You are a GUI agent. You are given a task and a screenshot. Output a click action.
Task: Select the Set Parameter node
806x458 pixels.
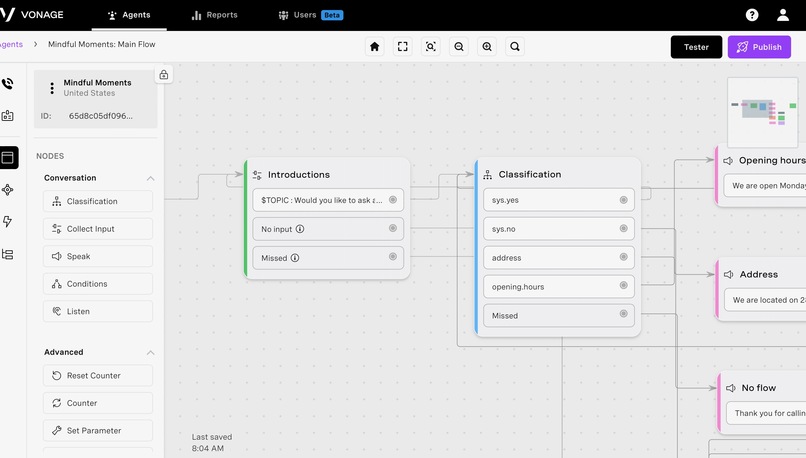[x=98, y=430]
